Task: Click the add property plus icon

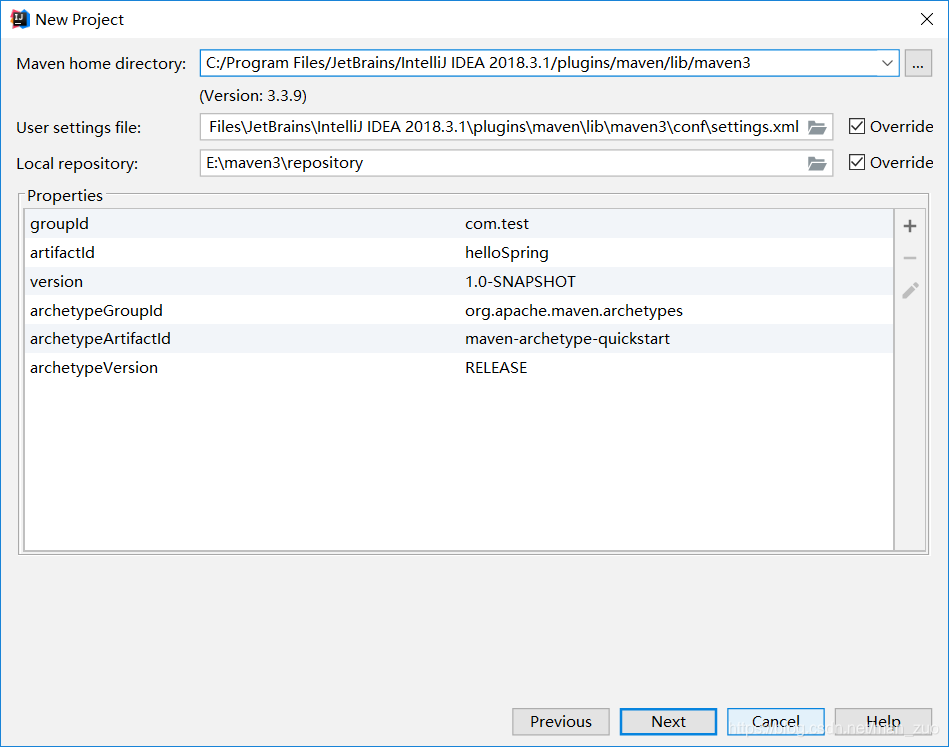Action: [x=910, y=226]
